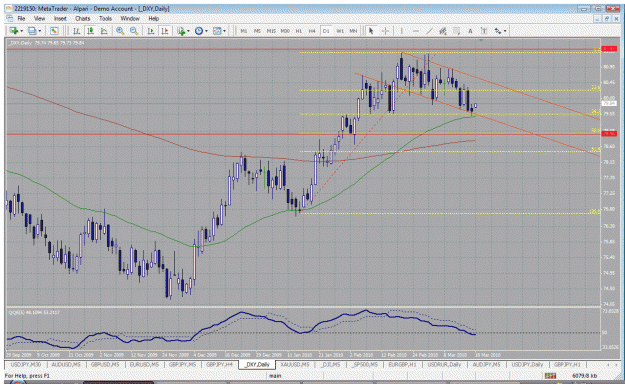This screenshot has height=384, width=625.
Task: Click the Periods clock icon
Action: click(x=199, y=31)
